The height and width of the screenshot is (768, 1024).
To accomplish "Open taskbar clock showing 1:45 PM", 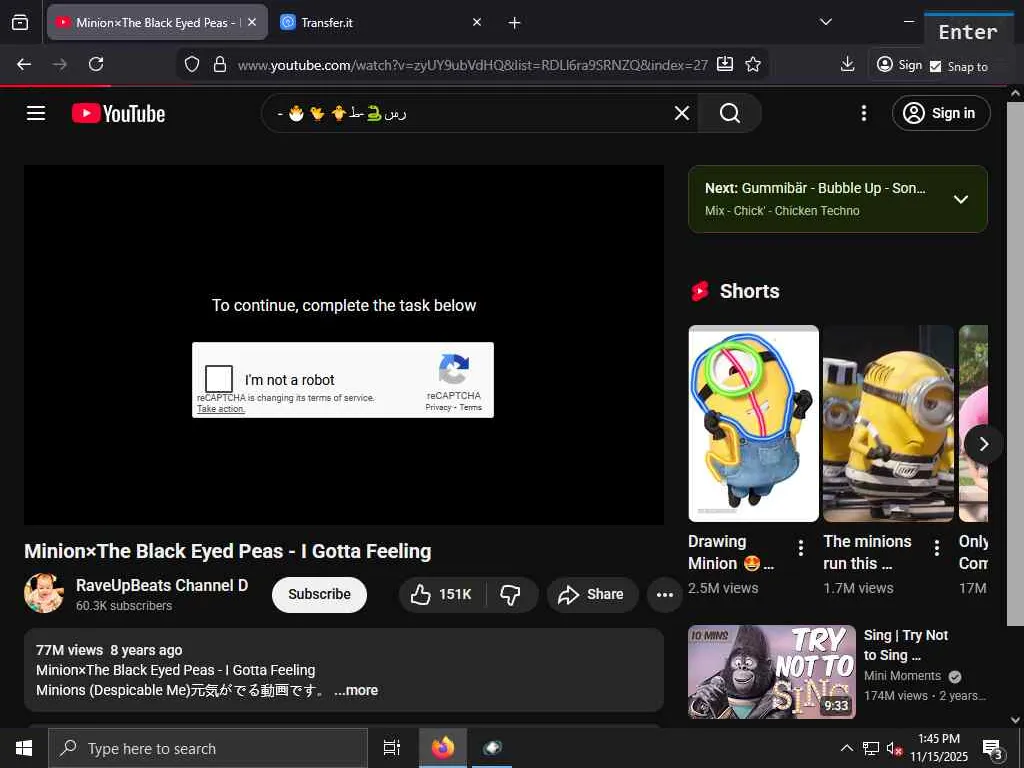I will (939, 748).
